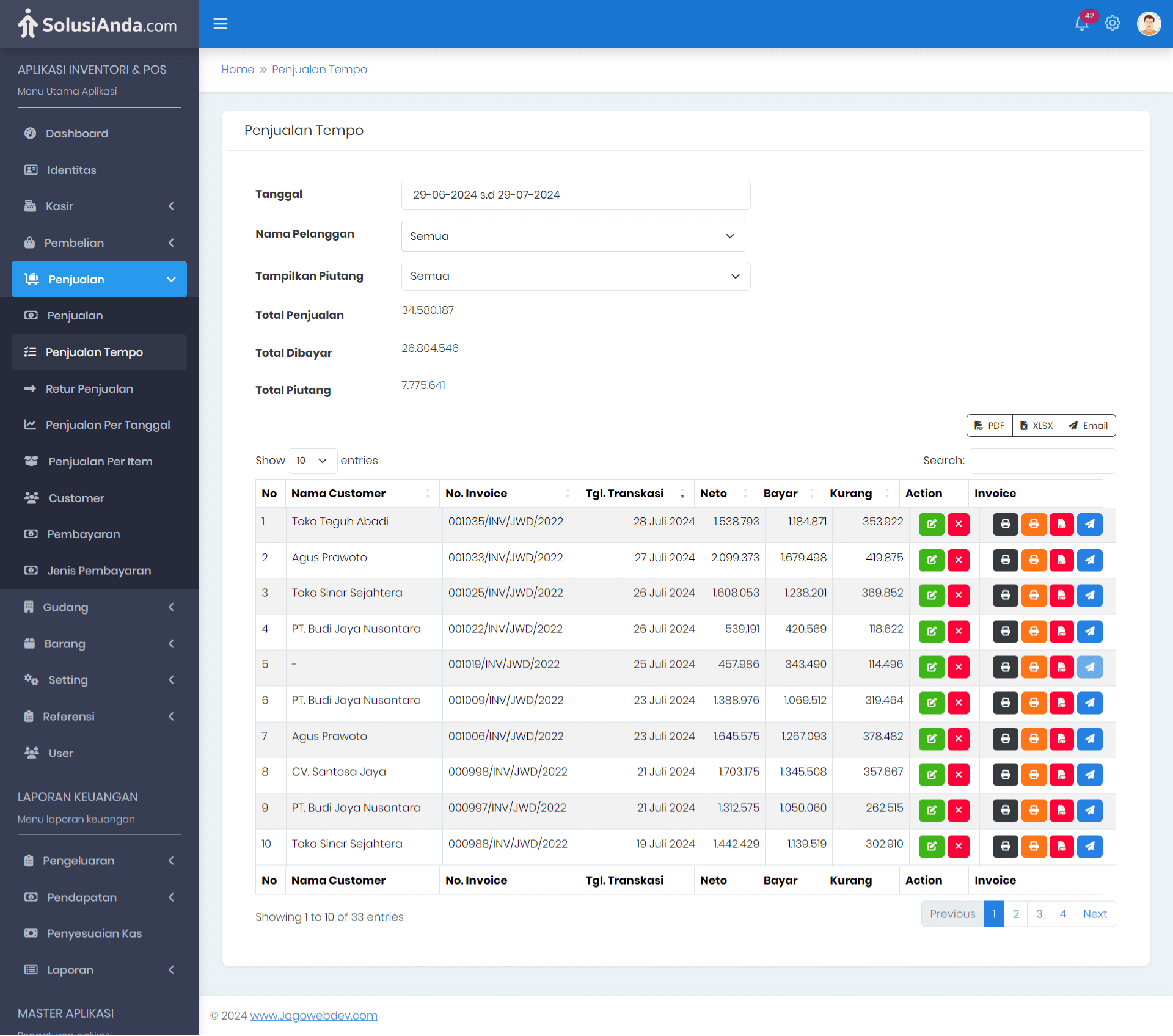
Task: Click green edit icon for Toko Teguh Abadi
Action: coord(931,524)
